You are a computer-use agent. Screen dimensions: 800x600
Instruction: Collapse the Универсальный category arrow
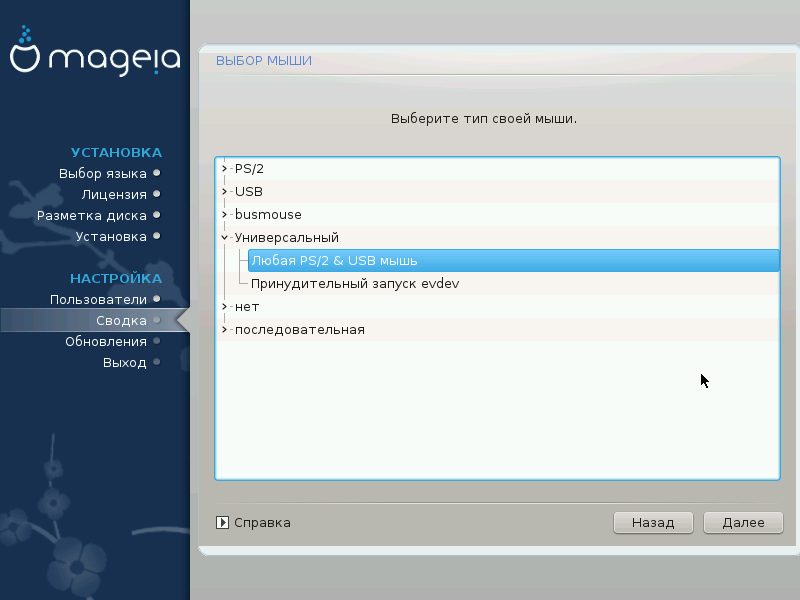[x=224, y=237]
